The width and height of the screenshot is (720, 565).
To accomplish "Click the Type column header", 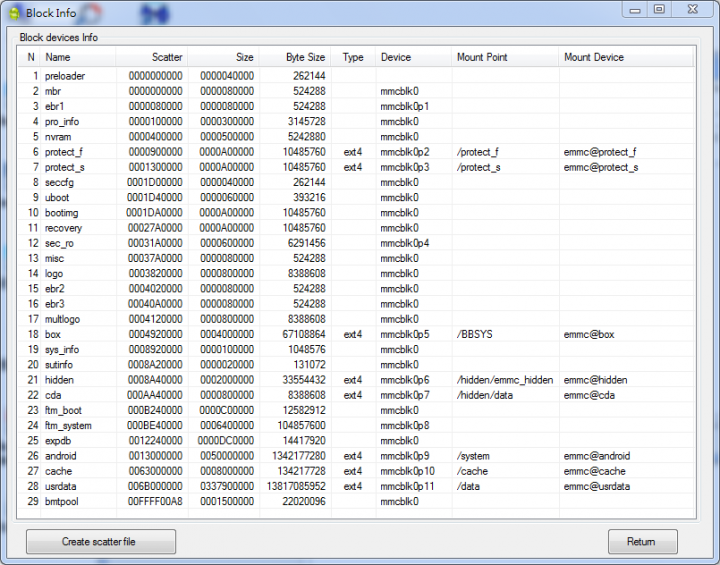I will [353, 57].
